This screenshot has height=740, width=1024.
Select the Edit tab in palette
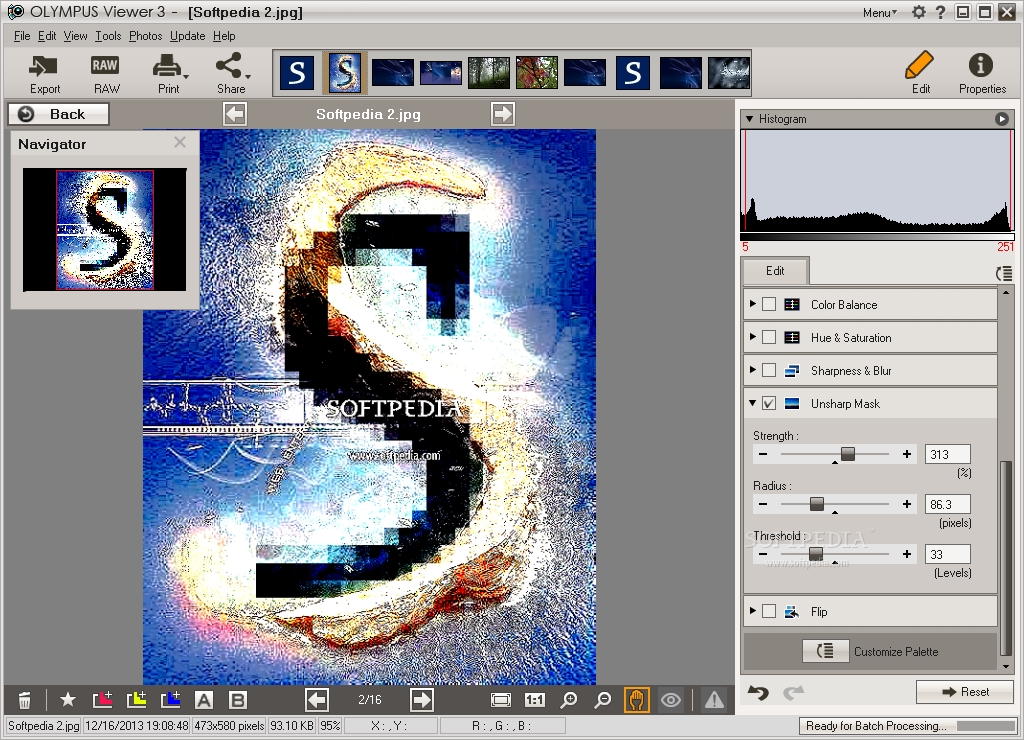click(775, 270)
